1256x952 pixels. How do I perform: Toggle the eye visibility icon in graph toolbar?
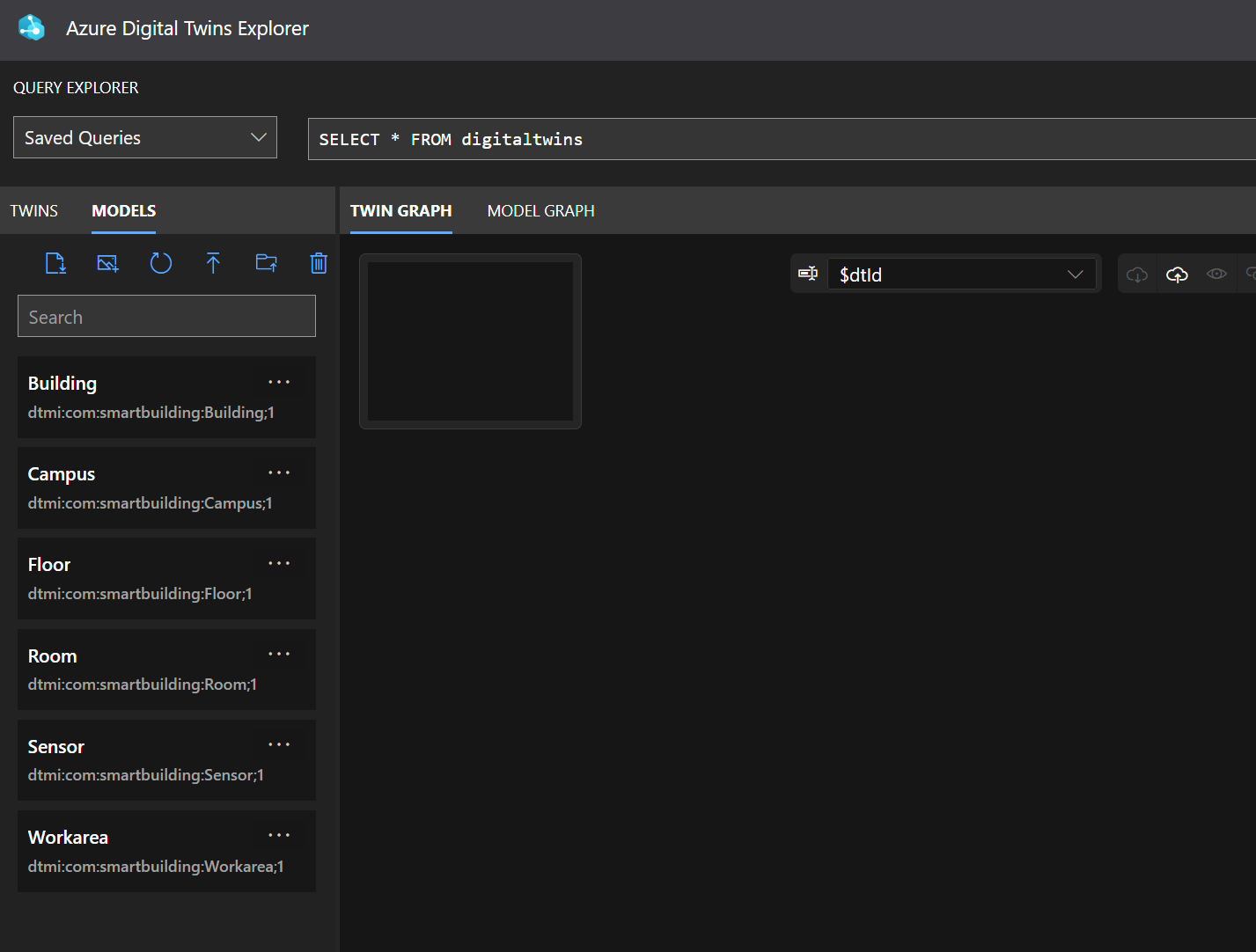point(1216,274)
